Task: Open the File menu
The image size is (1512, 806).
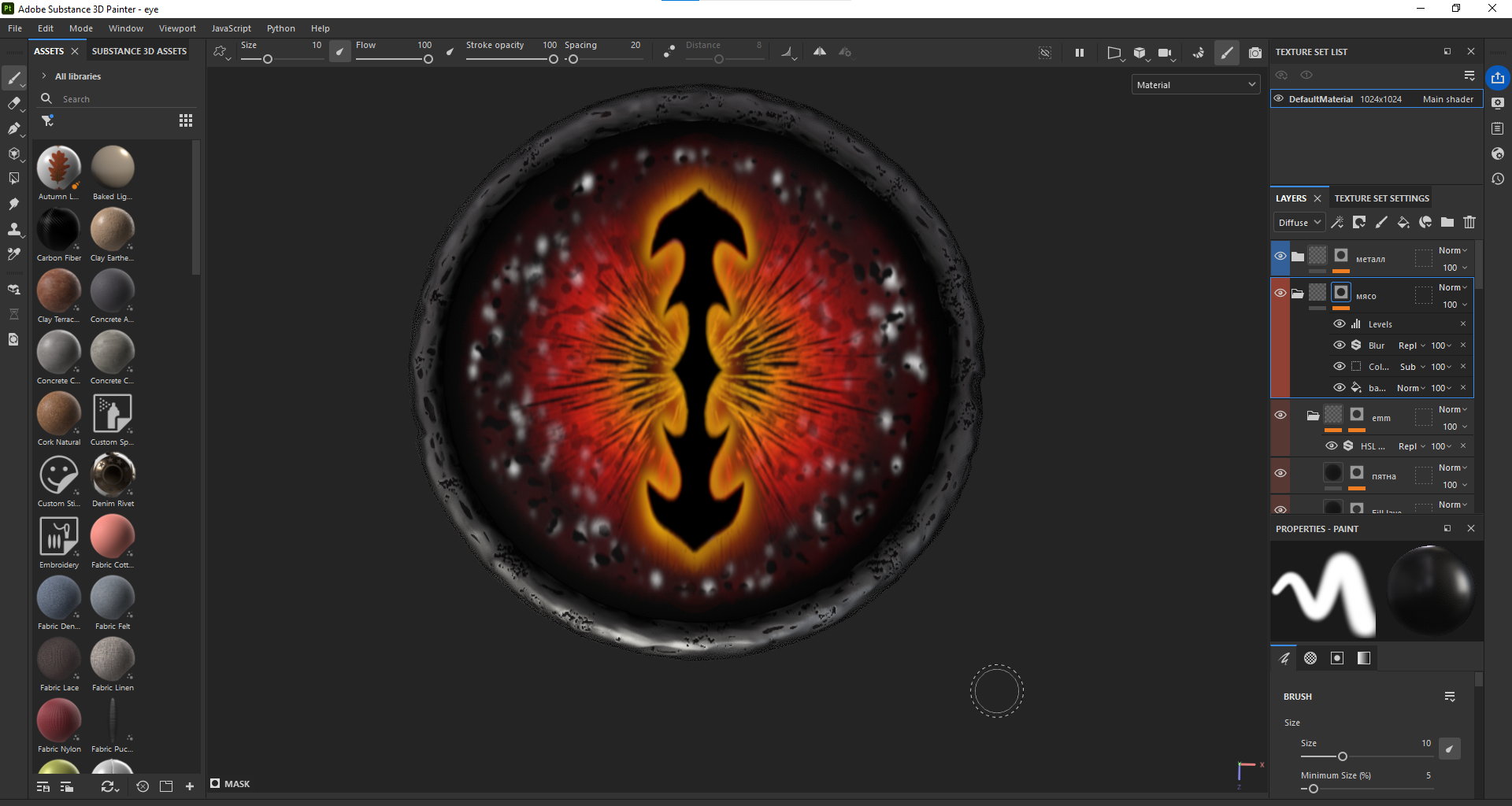Action: (15, 28)
